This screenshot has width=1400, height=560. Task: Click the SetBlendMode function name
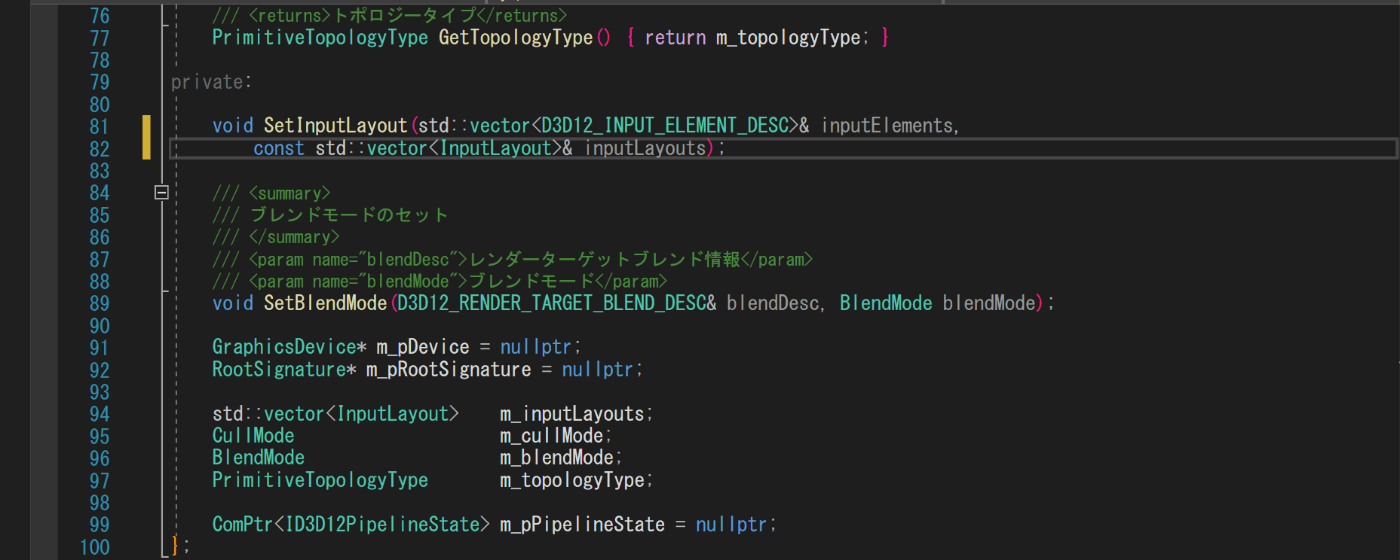pos(325,302)
